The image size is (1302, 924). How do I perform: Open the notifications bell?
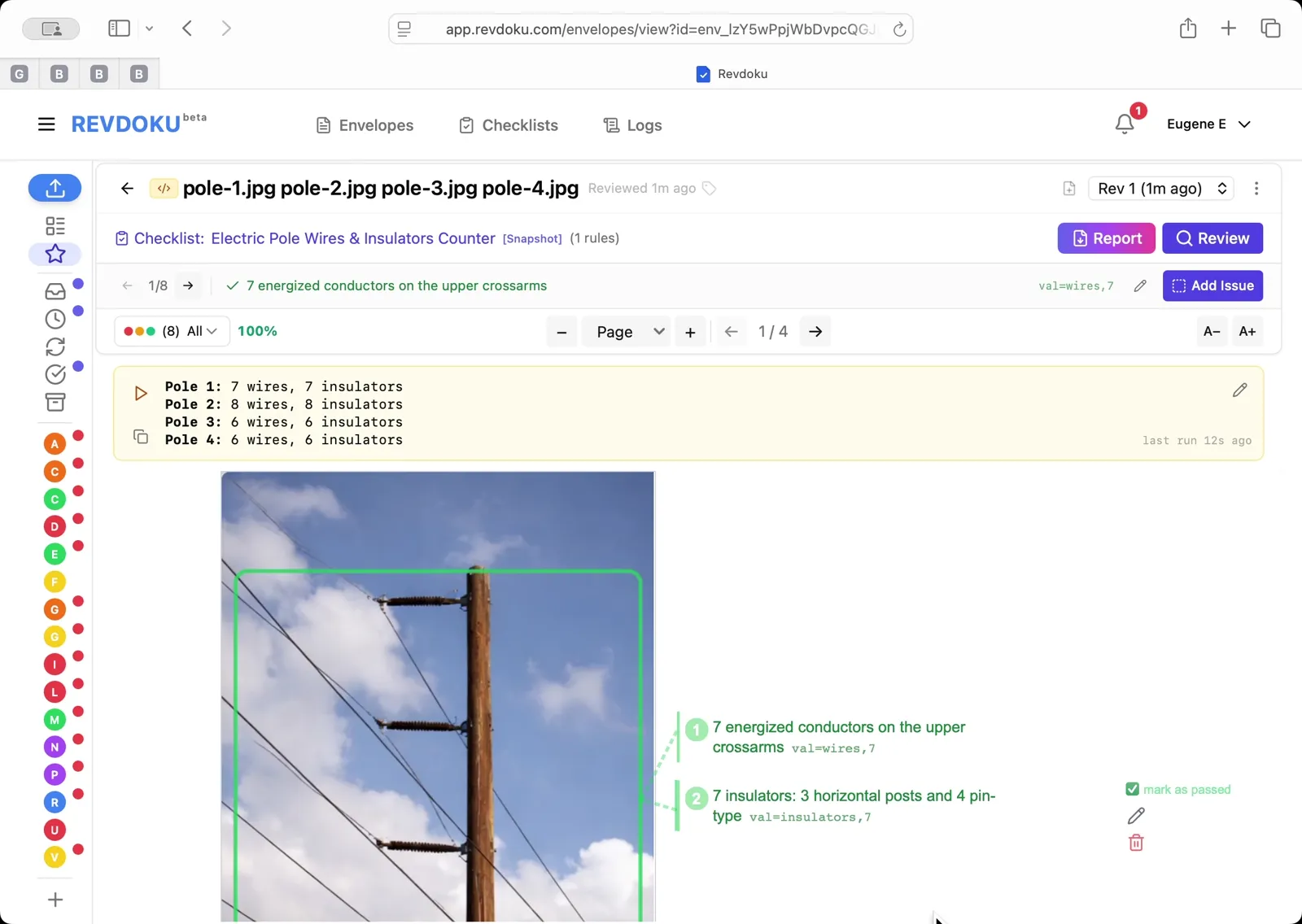(x=1125, y=124)
